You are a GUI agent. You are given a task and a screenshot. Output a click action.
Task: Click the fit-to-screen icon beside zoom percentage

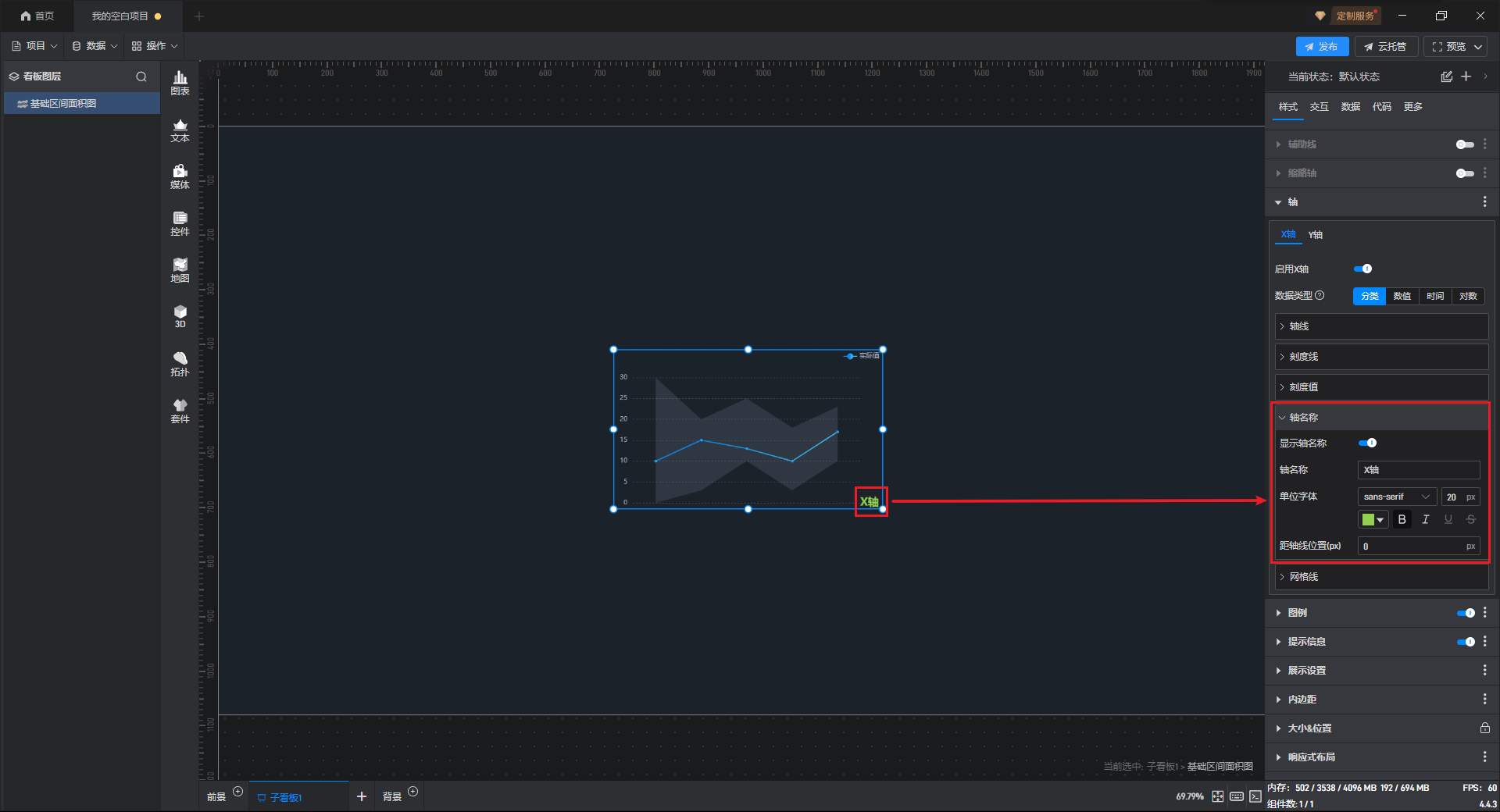click(1218, 796)
